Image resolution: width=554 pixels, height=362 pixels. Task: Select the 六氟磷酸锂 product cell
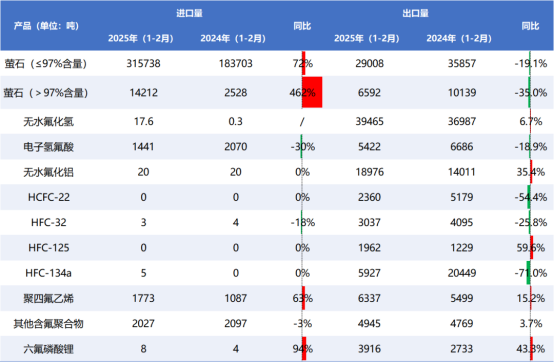pos(48,349)
